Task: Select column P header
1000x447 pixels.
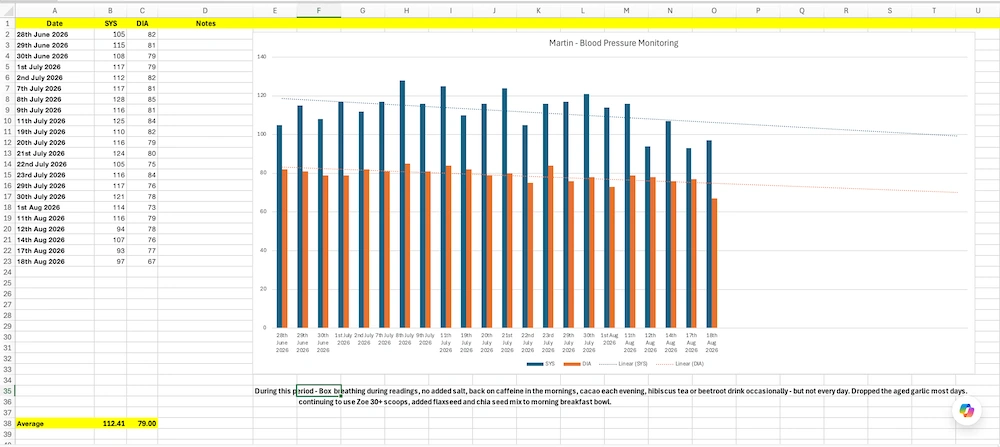Action: [758, 11]
